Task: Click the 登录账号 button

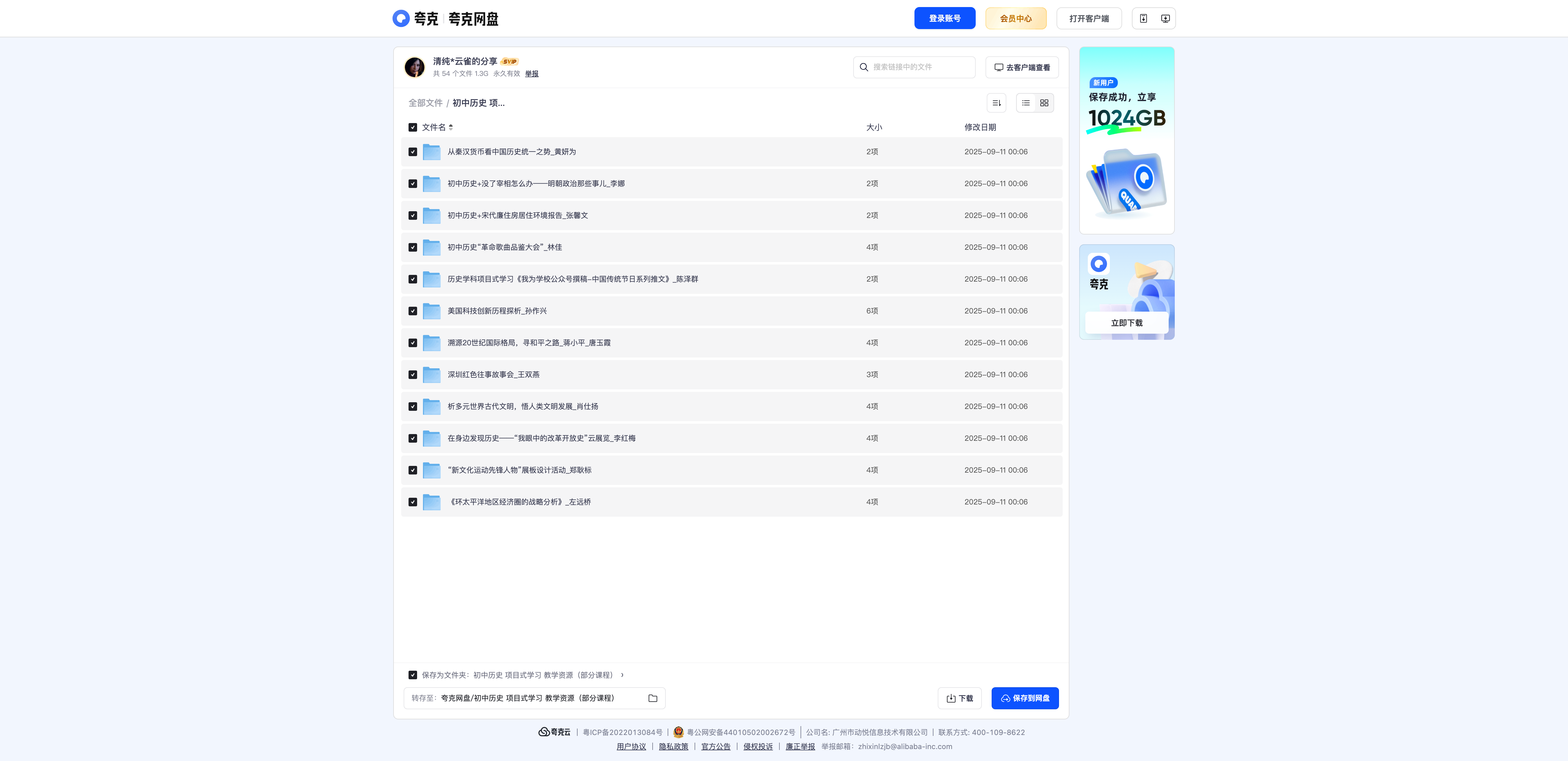Action: pyautogui.click(x=945, y=18)
